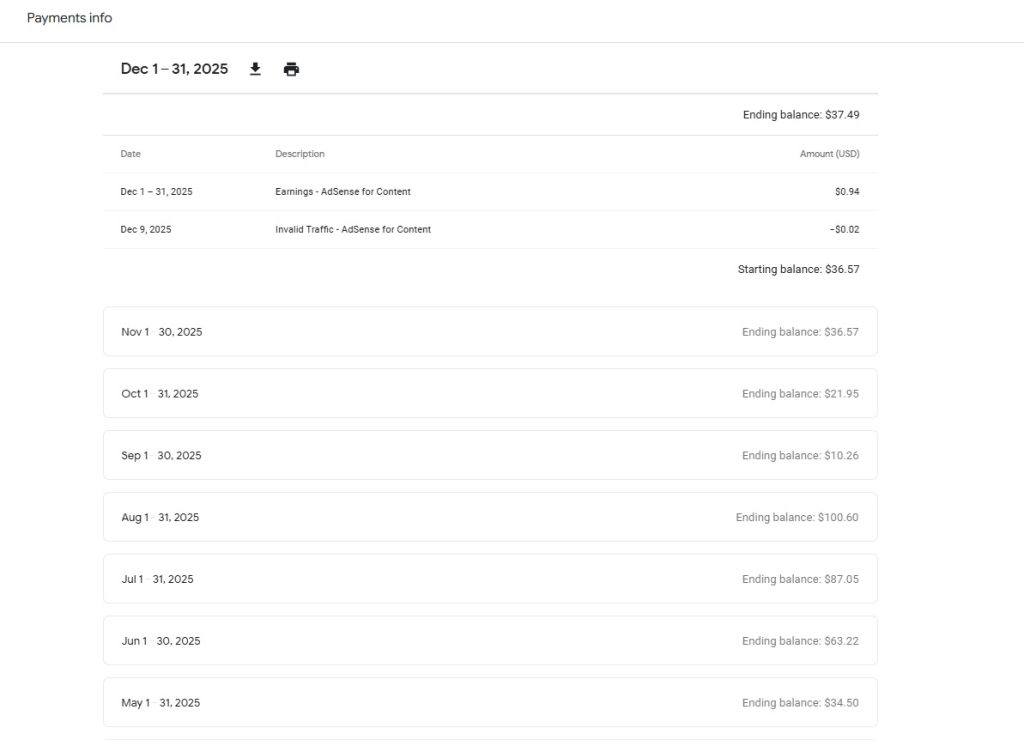The height and width of the screenshot is (740, 1024).
Task: Collapse the Dec 1 – 31, 2025 section
Action: 174,69
